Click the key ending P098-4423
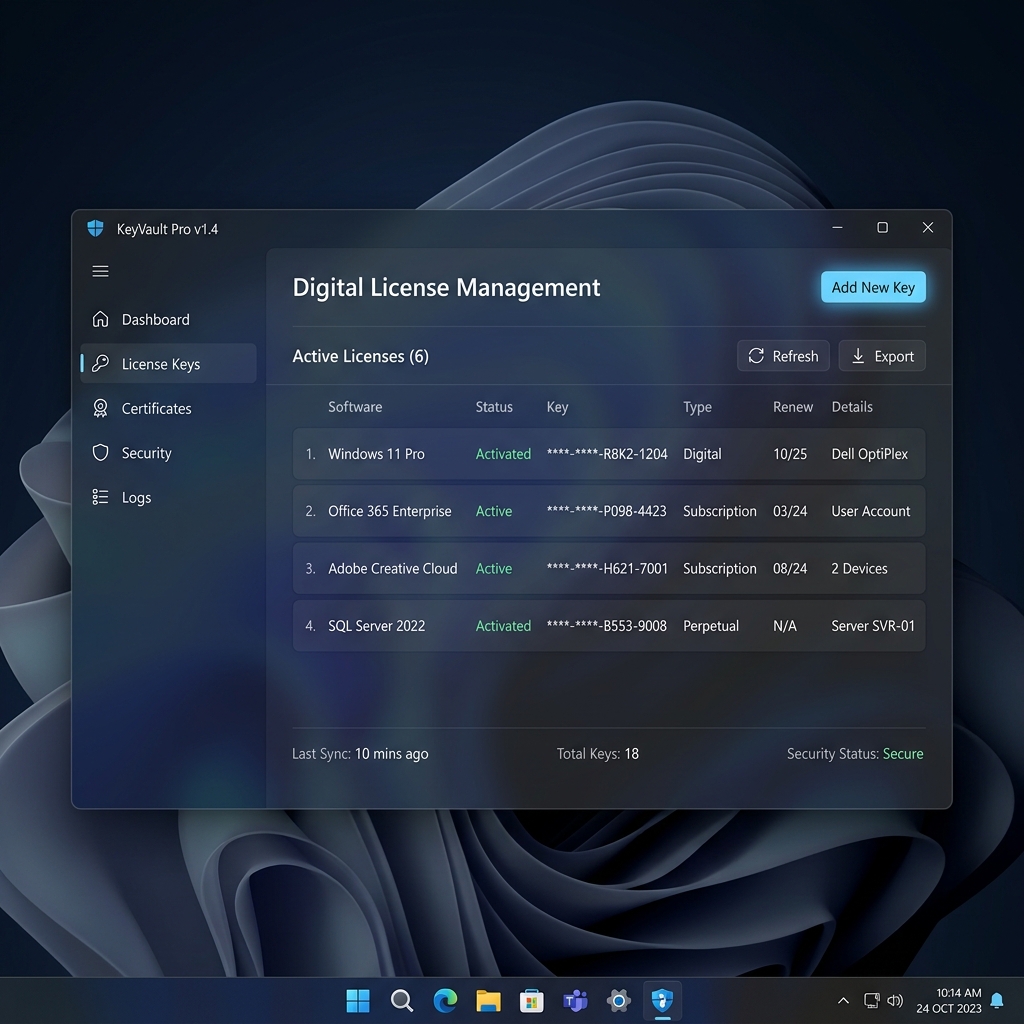The width and height of the screenshot is (1024, 1024). pyautogui.click(x=606, y=511)
